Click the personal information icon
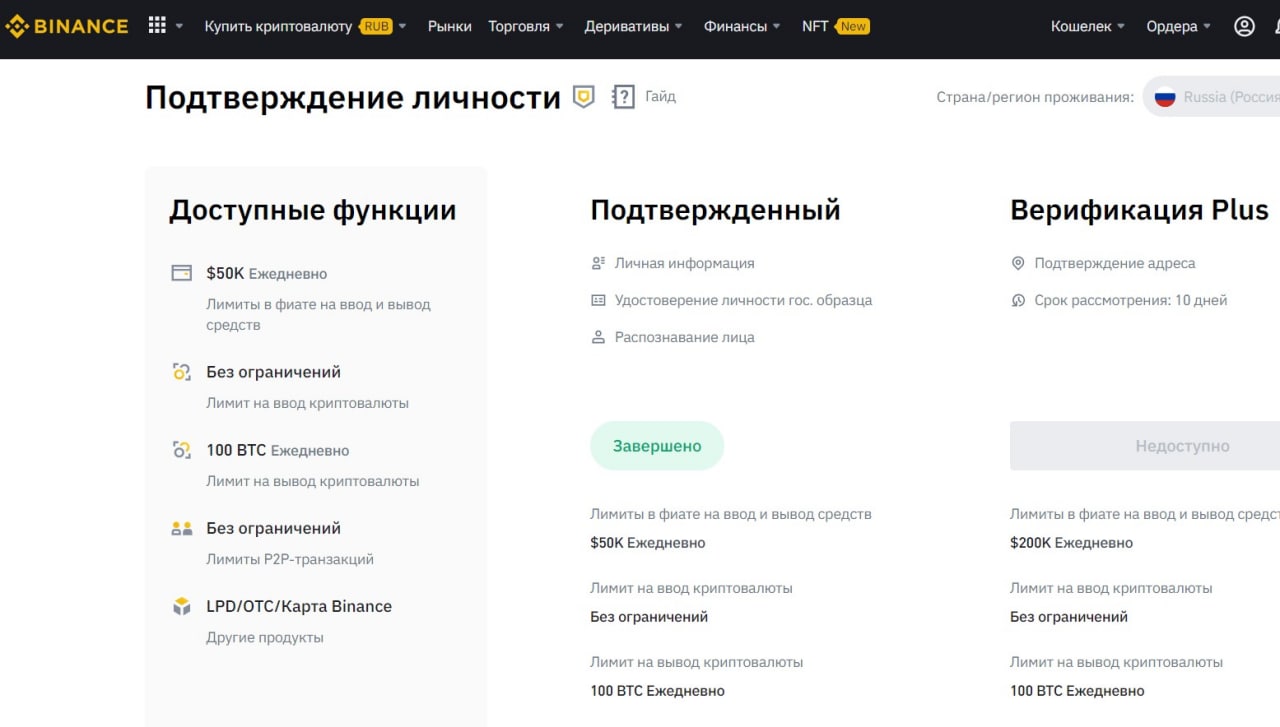Viewport: 1280px width, 727px height. point(598,263)
